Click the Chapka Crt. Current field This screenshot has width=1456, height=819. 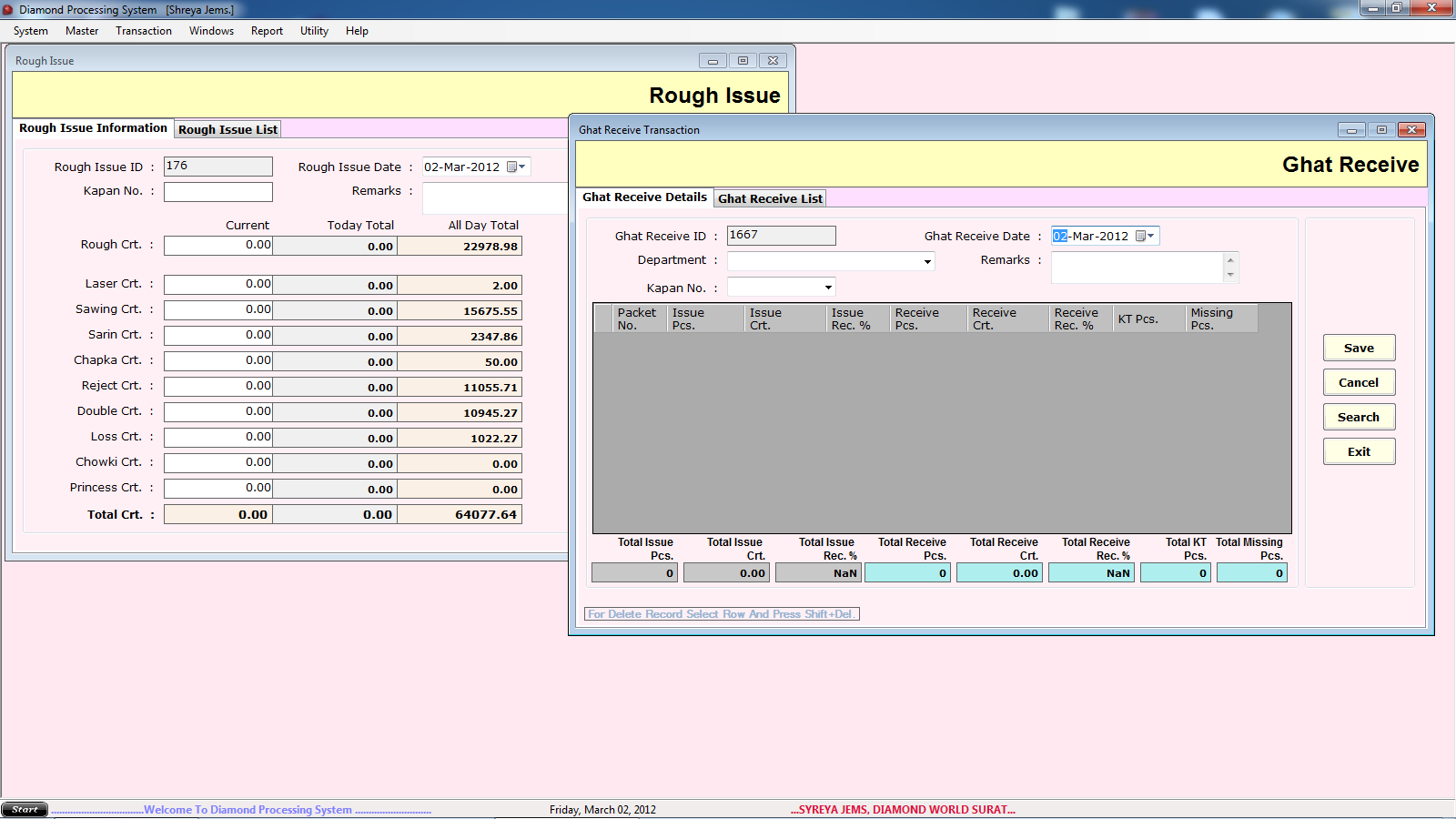pos(218,360)
